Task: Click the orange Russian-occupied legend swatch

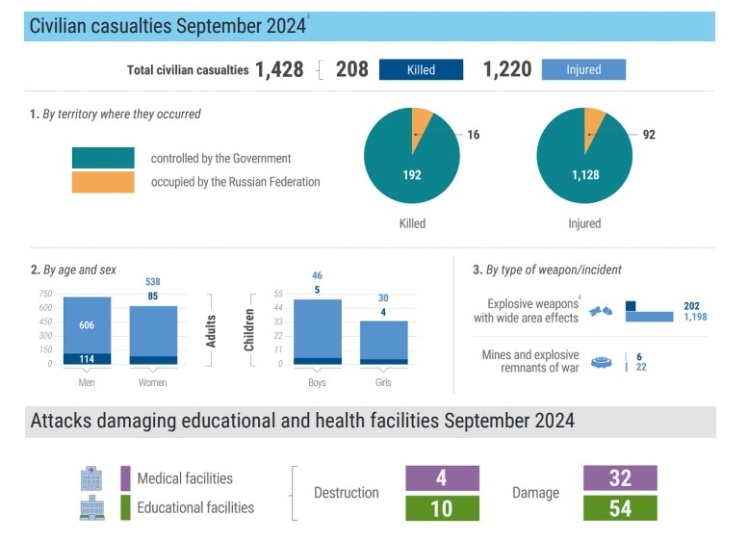Action: tap(102, 182)
